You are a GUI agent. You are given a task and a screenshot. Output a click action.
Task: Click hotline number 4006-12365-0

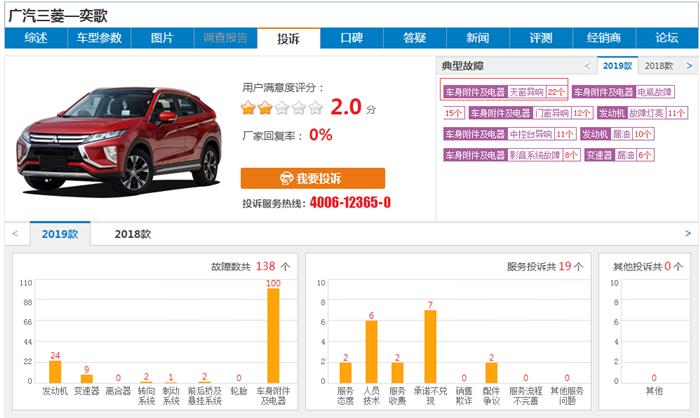click(x=350, y=203)
